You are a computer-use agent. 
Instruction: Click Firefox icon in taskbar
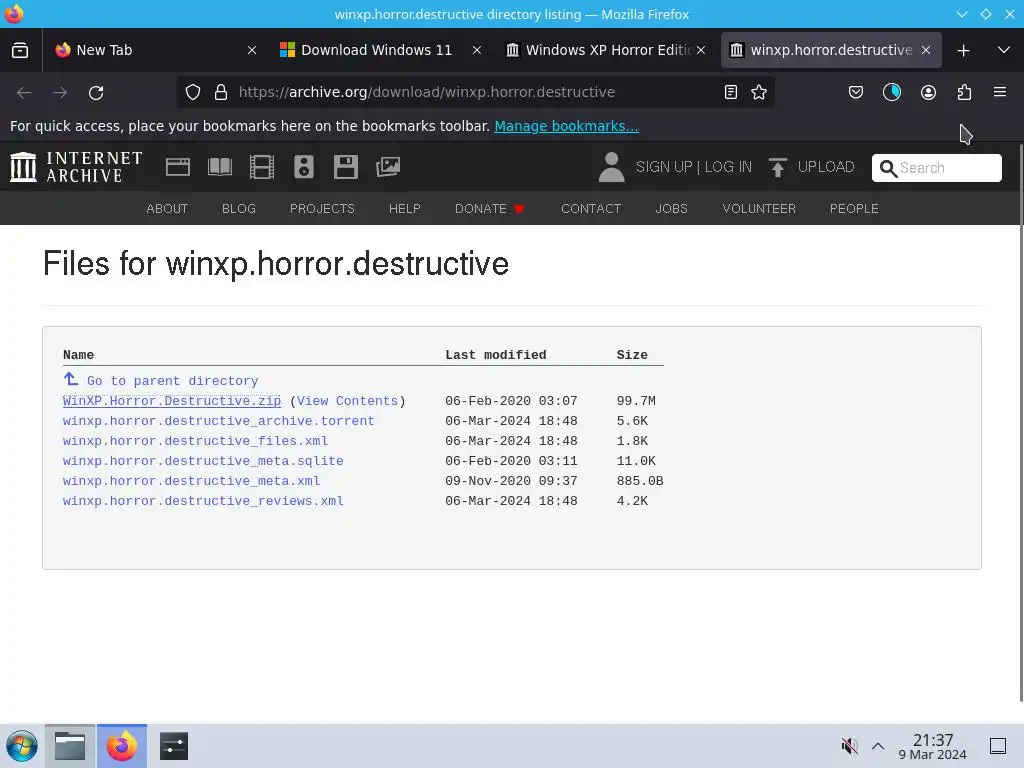(x=122, y=746)
